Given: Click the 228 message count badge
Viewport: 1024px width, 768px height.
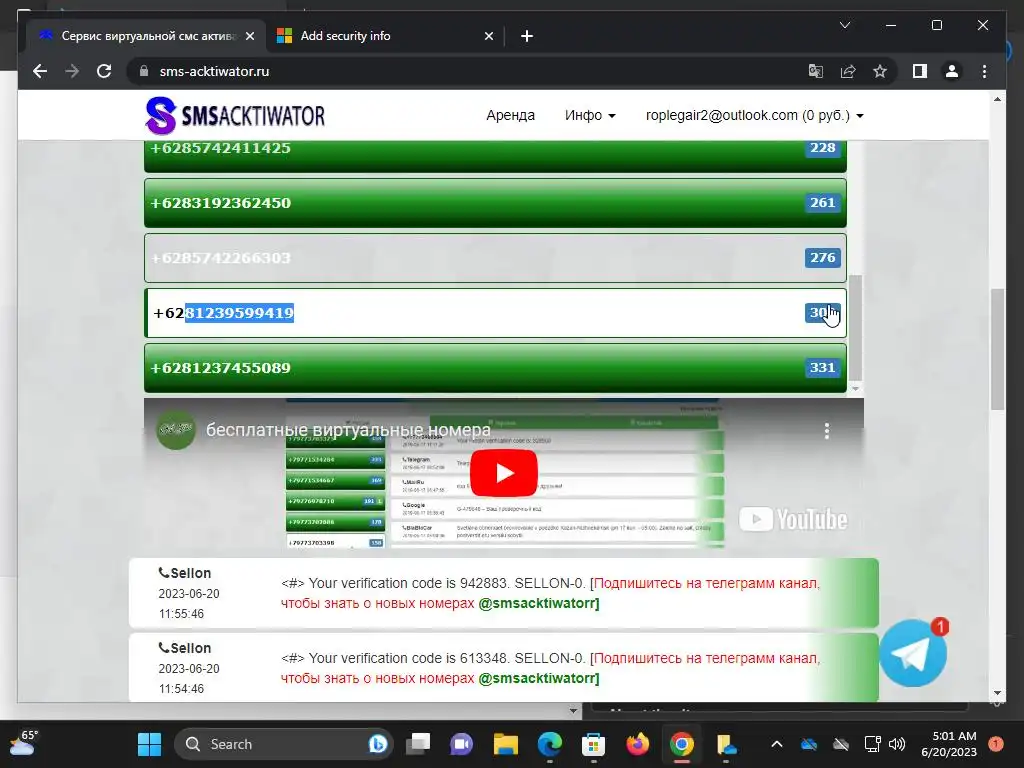Looking at the screenshot, I should (x=822, y=148).
